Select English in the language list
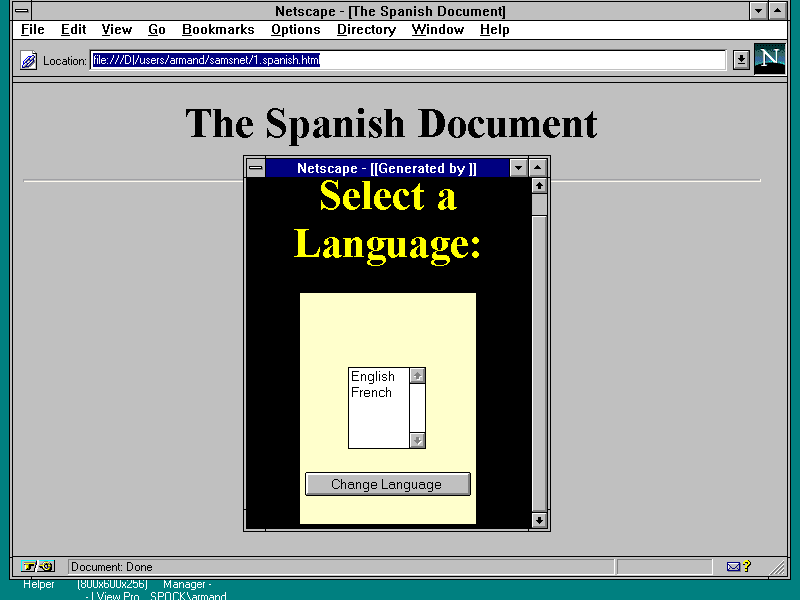The image size is (800, 600). [x=373, y=377]
